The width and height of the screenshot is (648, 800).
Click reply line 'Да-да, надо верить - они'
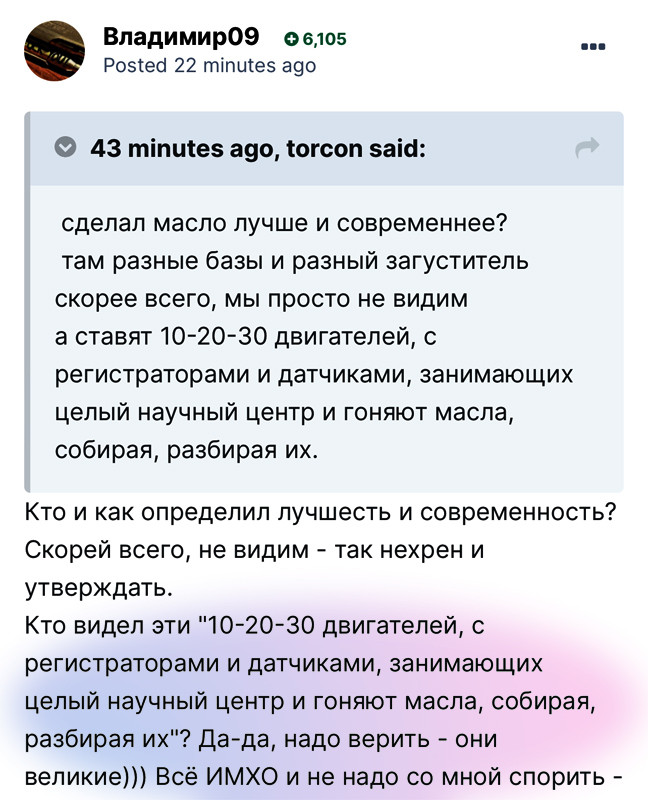pyautogui.click(x=348, y=739)
